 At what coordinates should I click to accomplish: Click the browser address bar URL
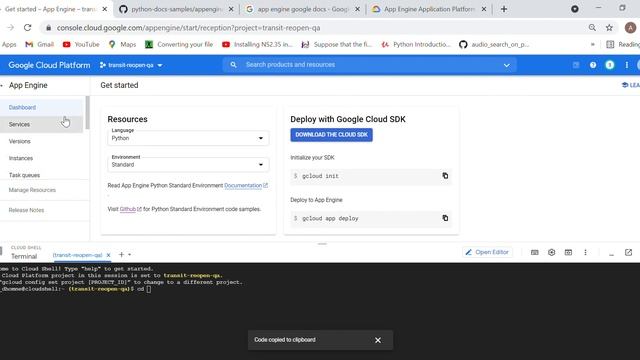pos(189,28)
